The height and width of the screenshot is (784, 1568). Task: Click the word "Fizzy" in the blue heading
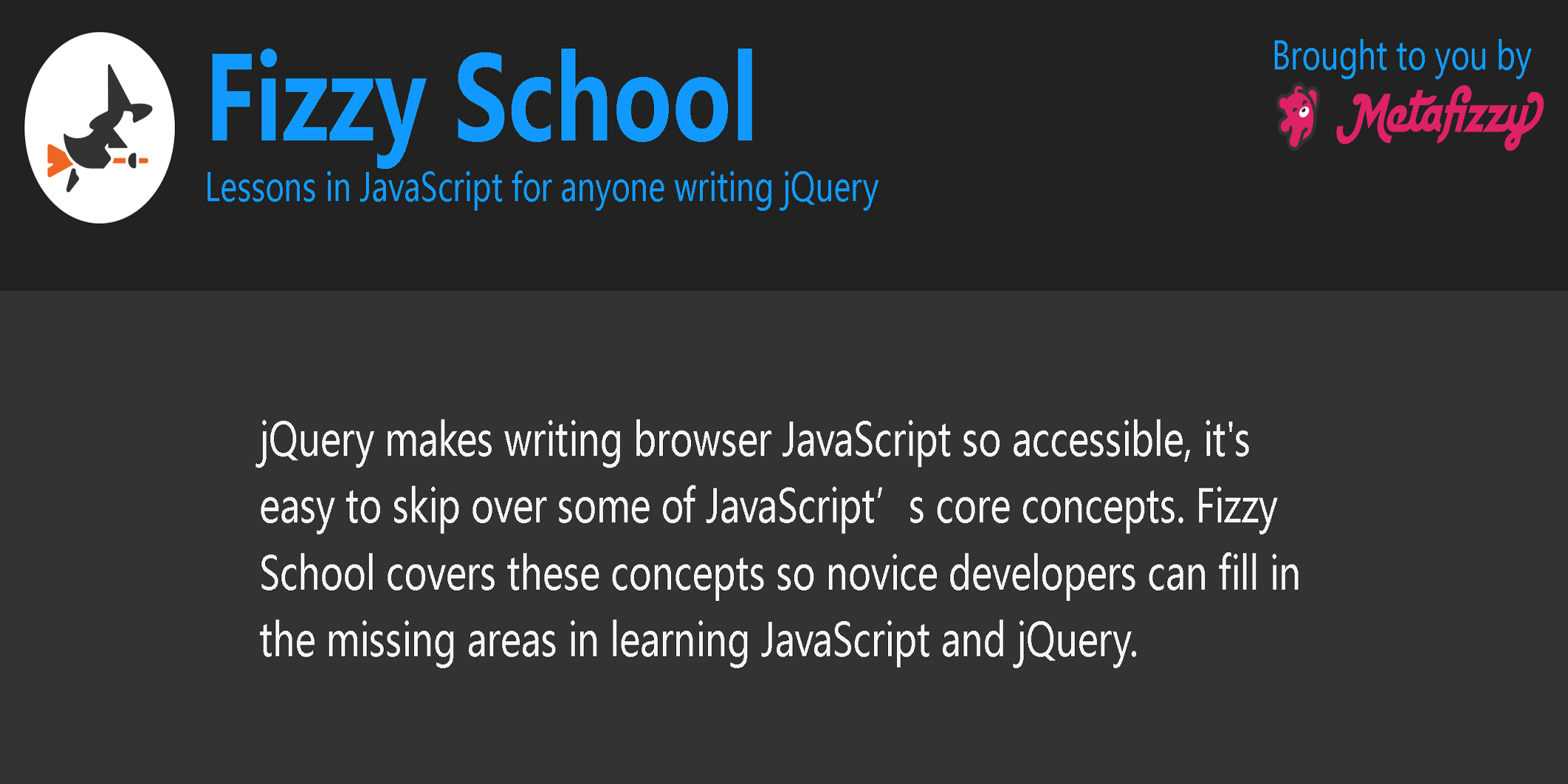pyautogui.click(x=317, y=99)
